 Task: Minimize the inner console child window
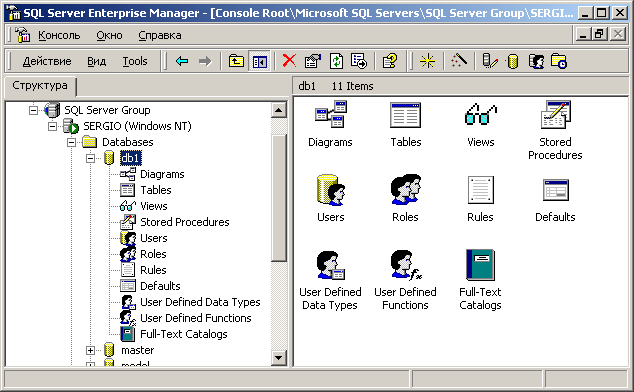583,34
